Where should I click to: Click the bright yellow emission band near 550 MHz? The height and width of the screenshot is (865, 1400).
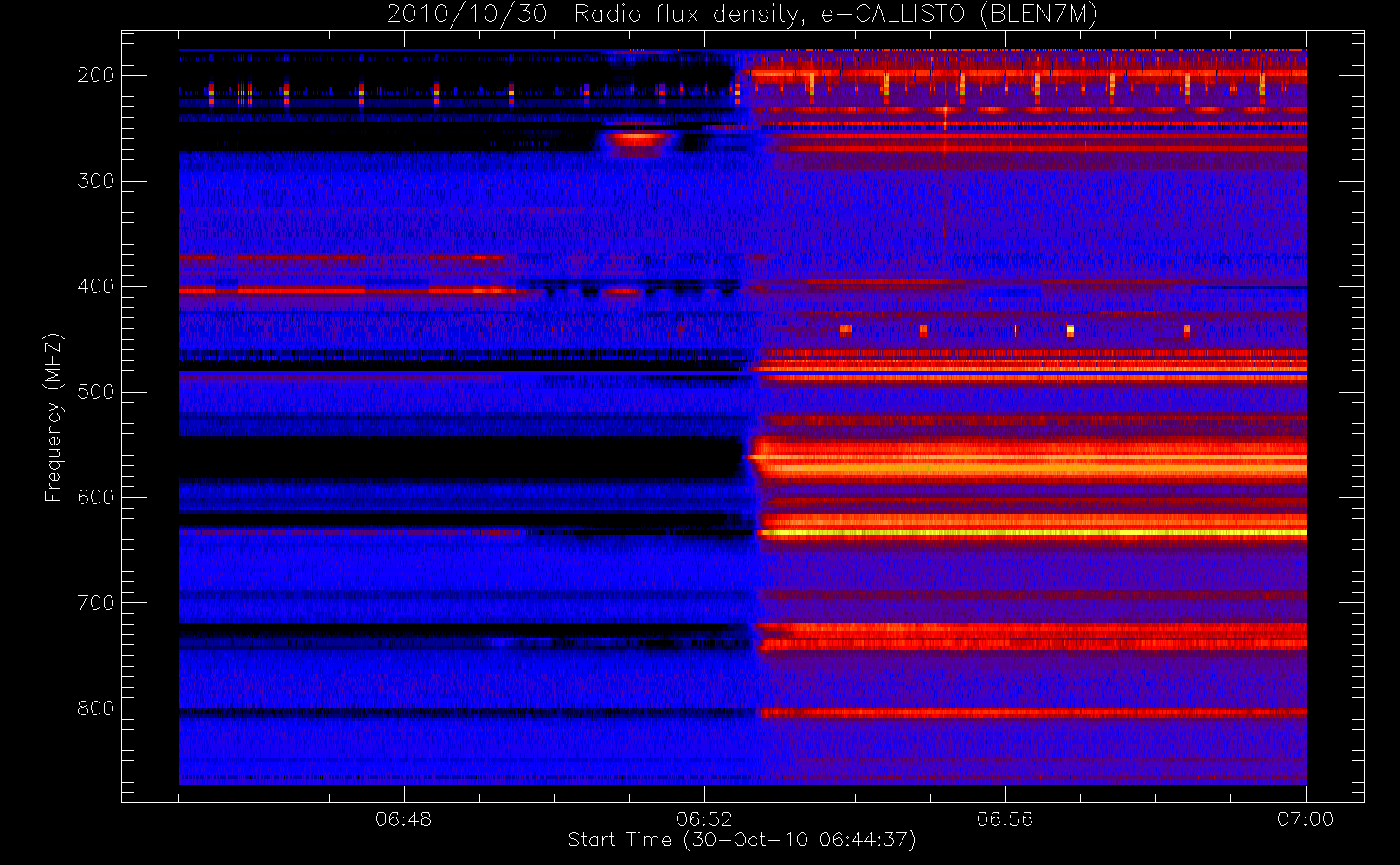click(1028, 459)
